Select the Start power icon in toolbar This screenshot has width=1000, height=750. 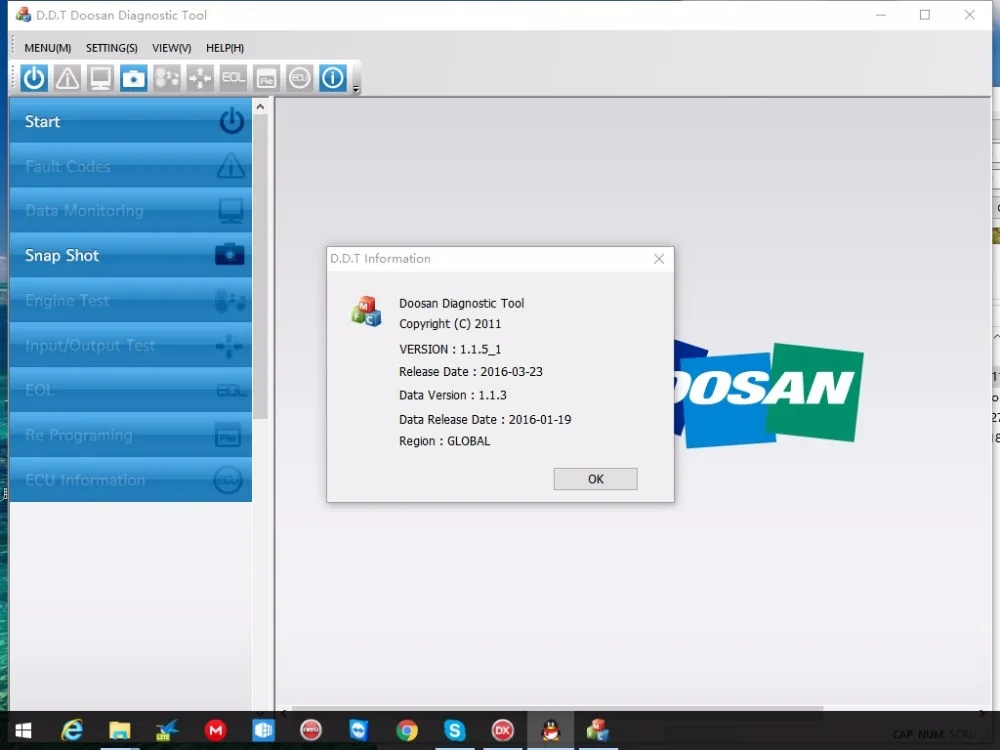coord(33,77)
